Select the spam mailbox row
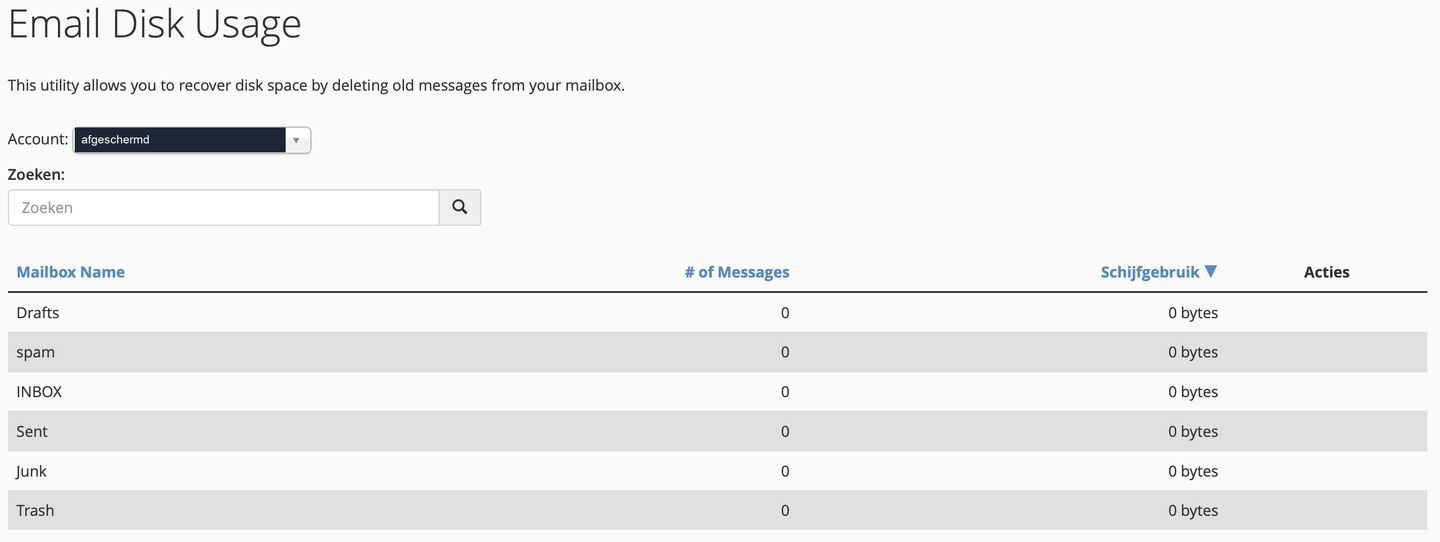Image resolution: width=1440 pixels, height=542 pixels. [718, 352]
